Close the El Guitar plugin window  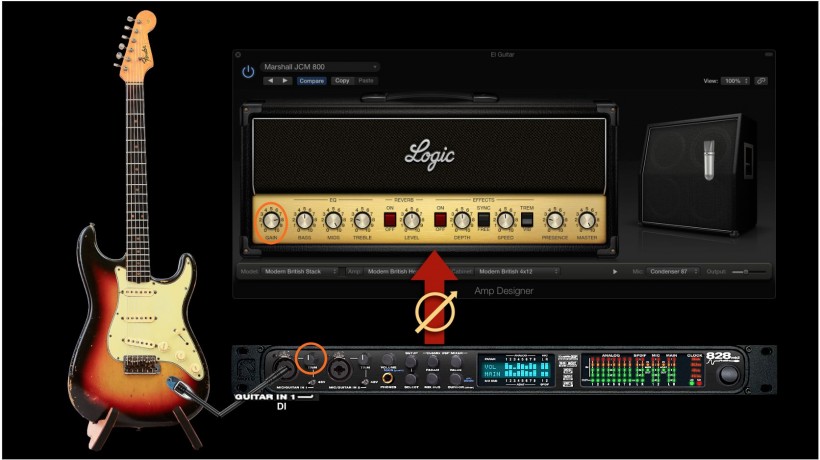[x=238, y=54]
